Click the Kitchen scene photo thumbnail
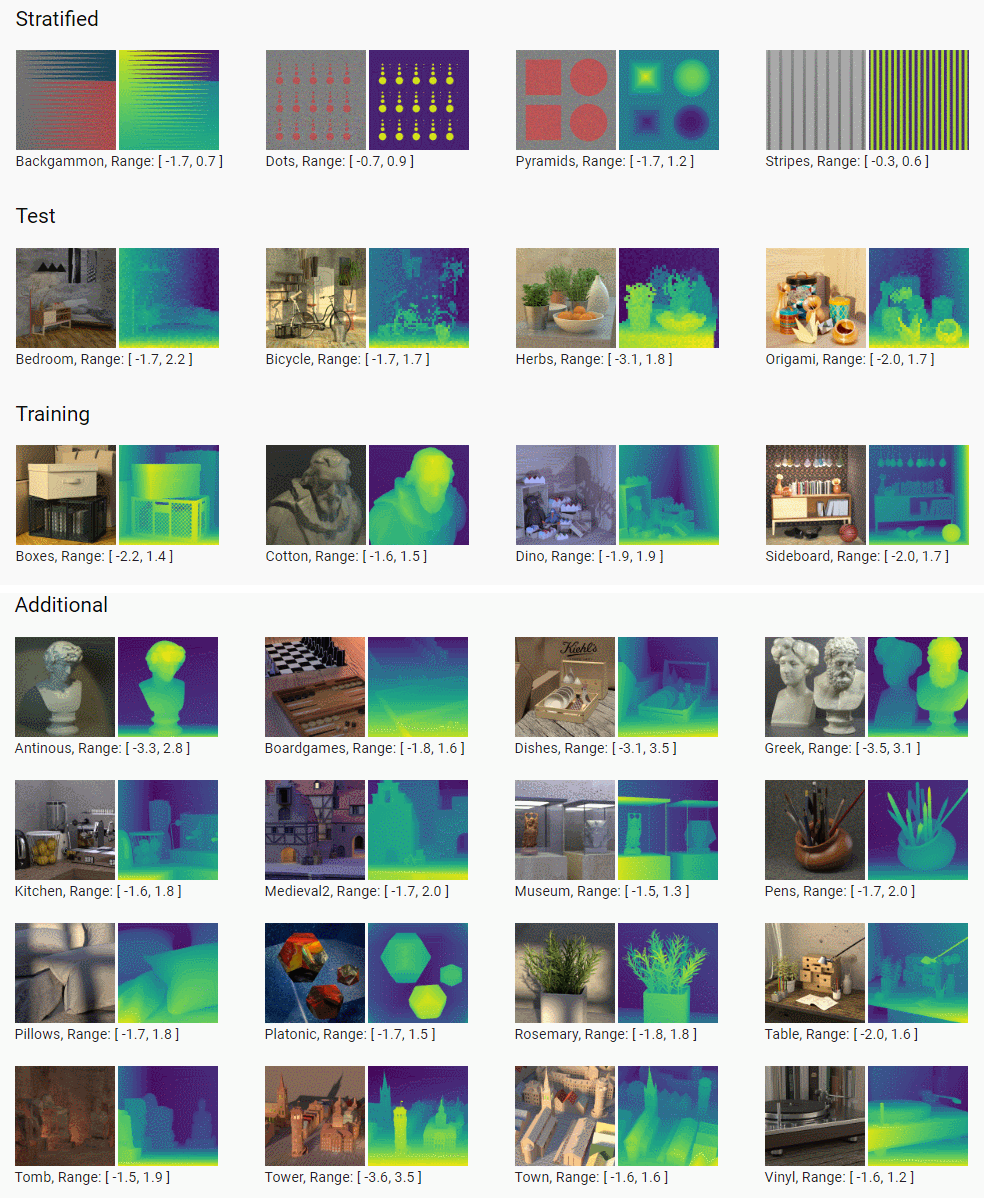This screenshot has height=1200, width=984. (x=65, y=830)
